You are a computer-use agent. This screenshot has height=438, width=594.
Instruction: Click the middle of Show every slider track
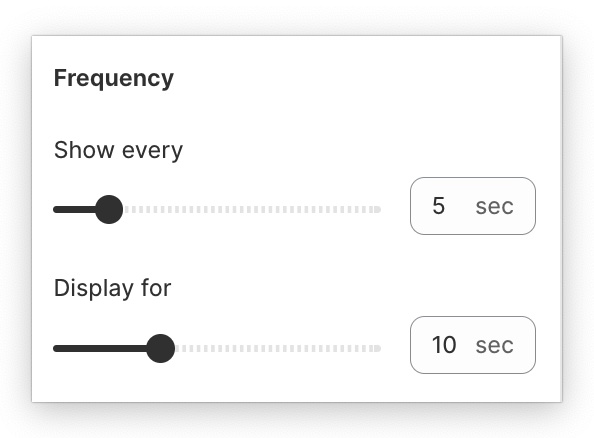point(217,210)
